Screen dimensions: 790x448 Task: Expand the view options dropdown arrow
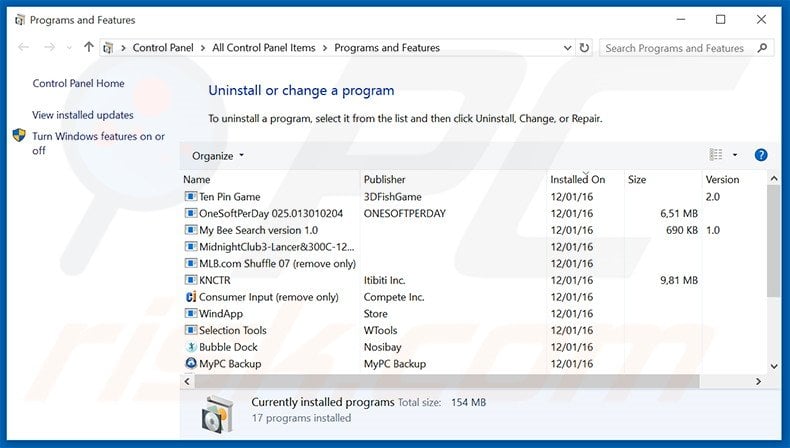735,155
